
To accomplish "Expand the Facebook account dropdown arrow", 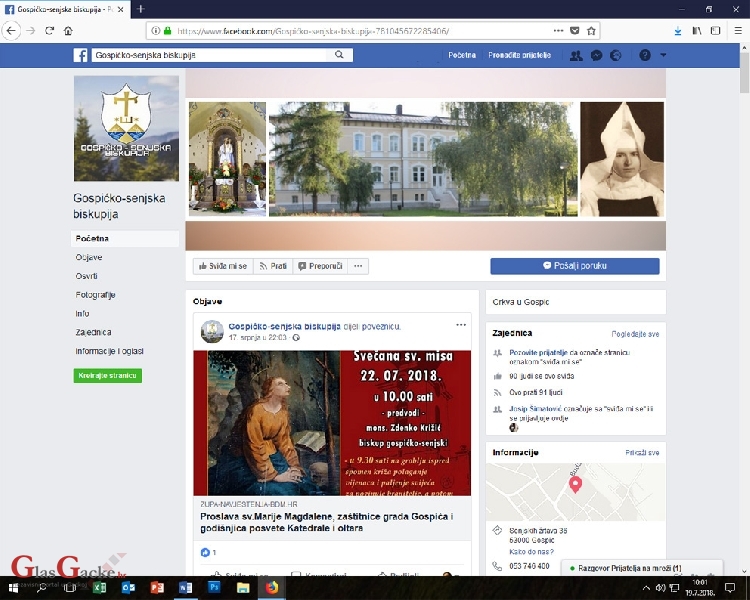I will 663,55.
